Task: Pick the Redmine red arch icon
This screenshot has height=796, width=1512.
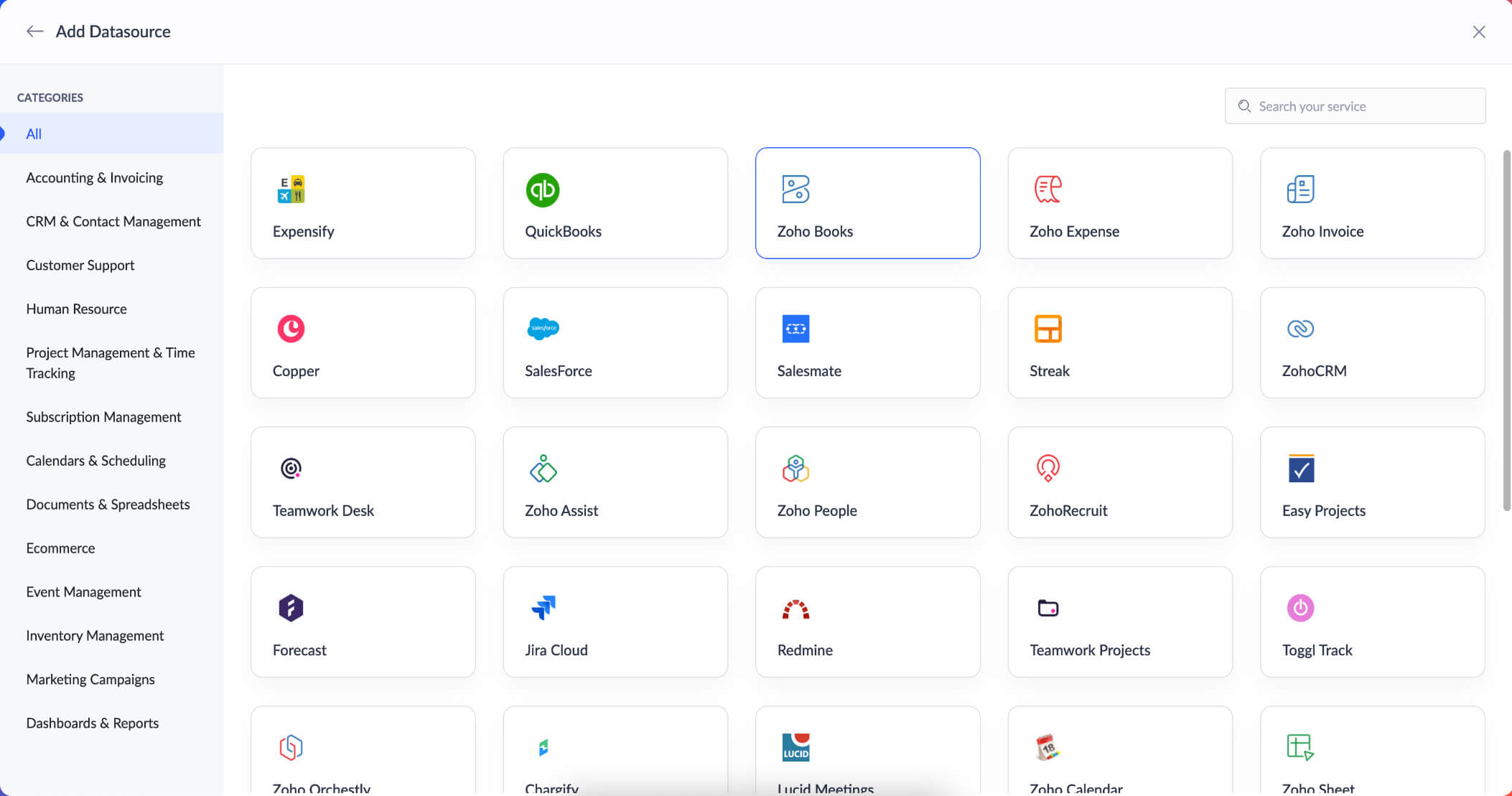Action: 795,609
